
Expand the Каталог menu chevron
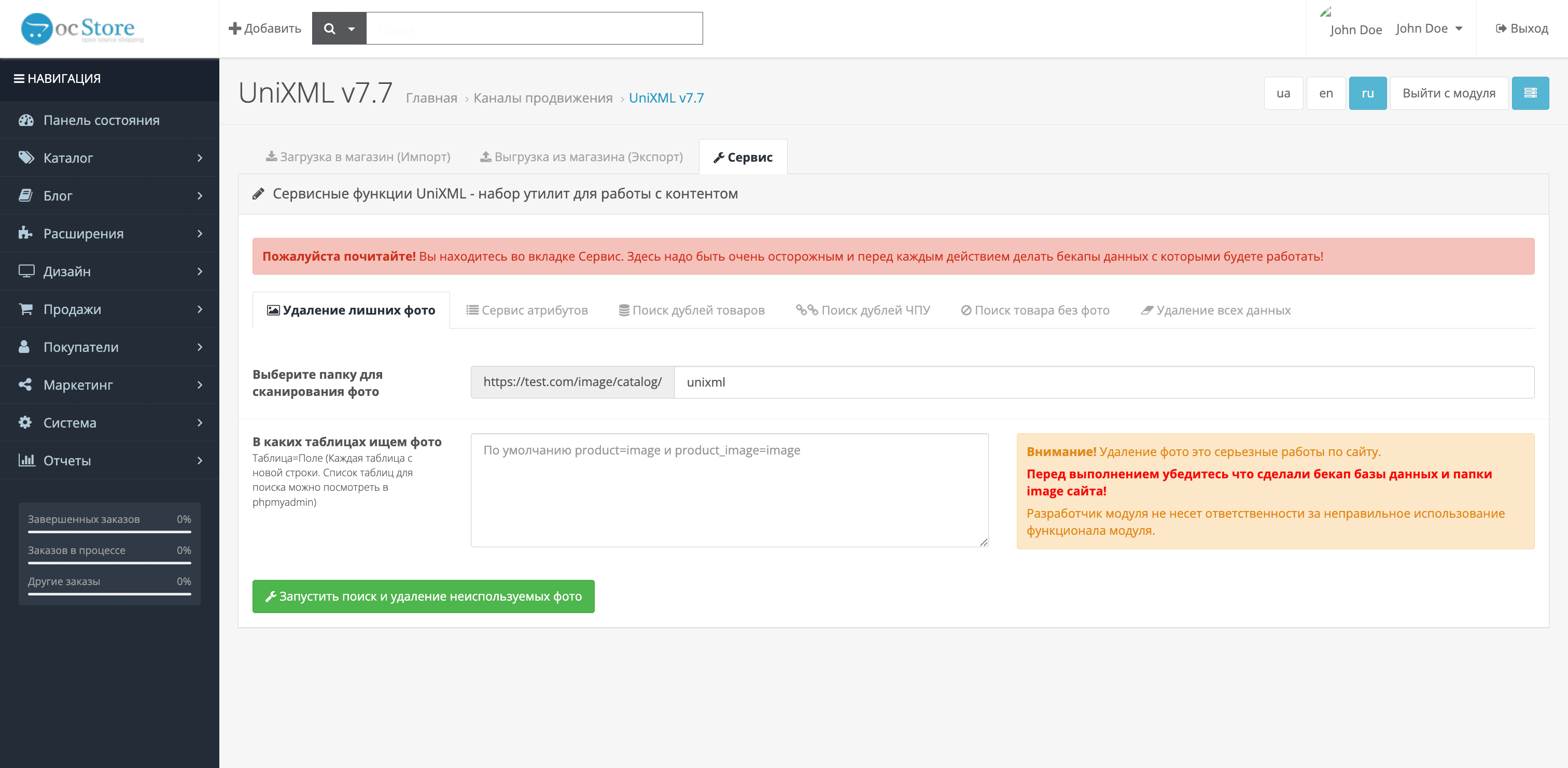coord(200,158)
